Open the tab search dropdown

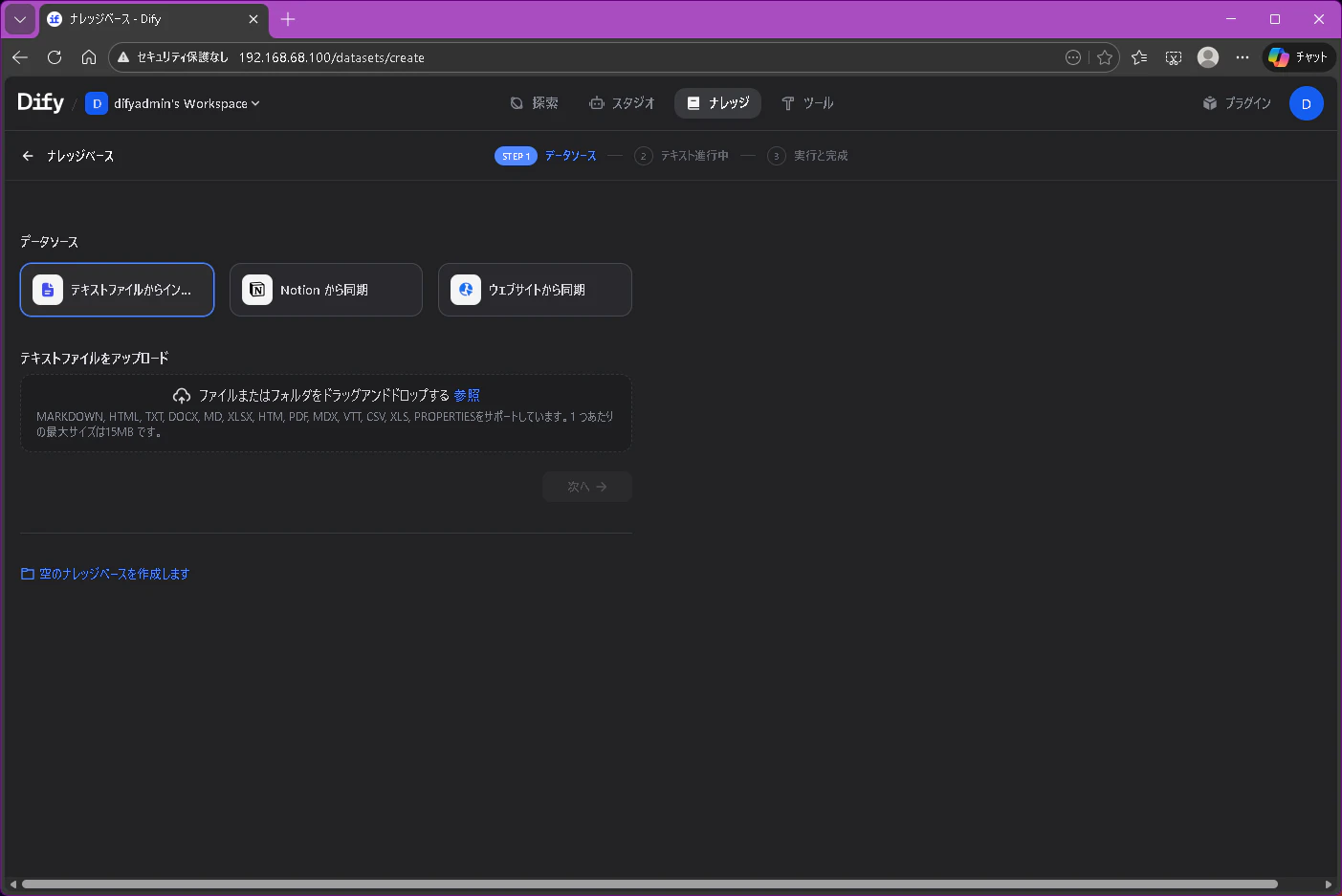coord(20,19)
